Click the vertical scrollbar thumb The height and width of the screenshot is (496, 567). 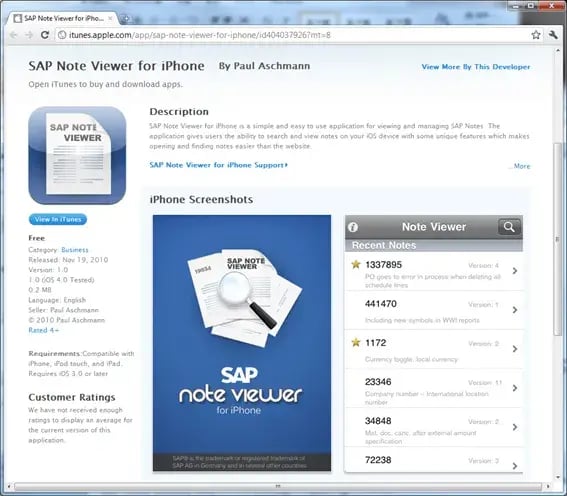click(x=557, y=239)
